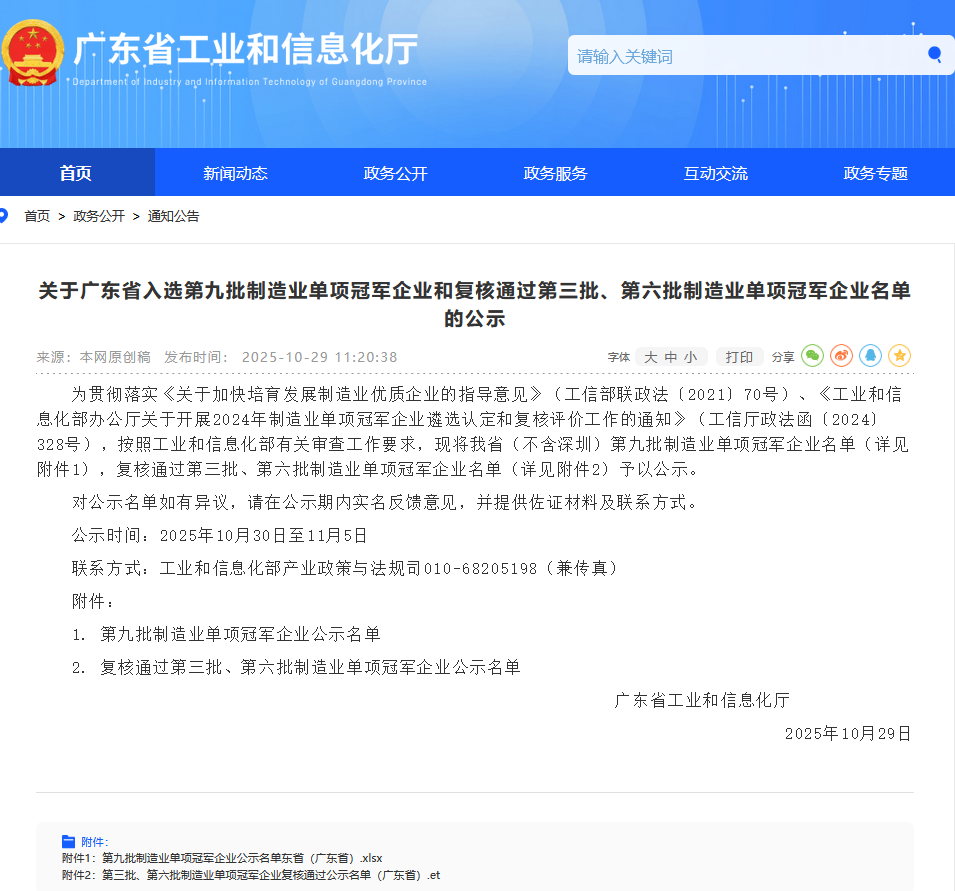The height and width of the screenshot is (891, 955).
Task: Expand the 政务公开 navigation menu
Action: [395, 173]
